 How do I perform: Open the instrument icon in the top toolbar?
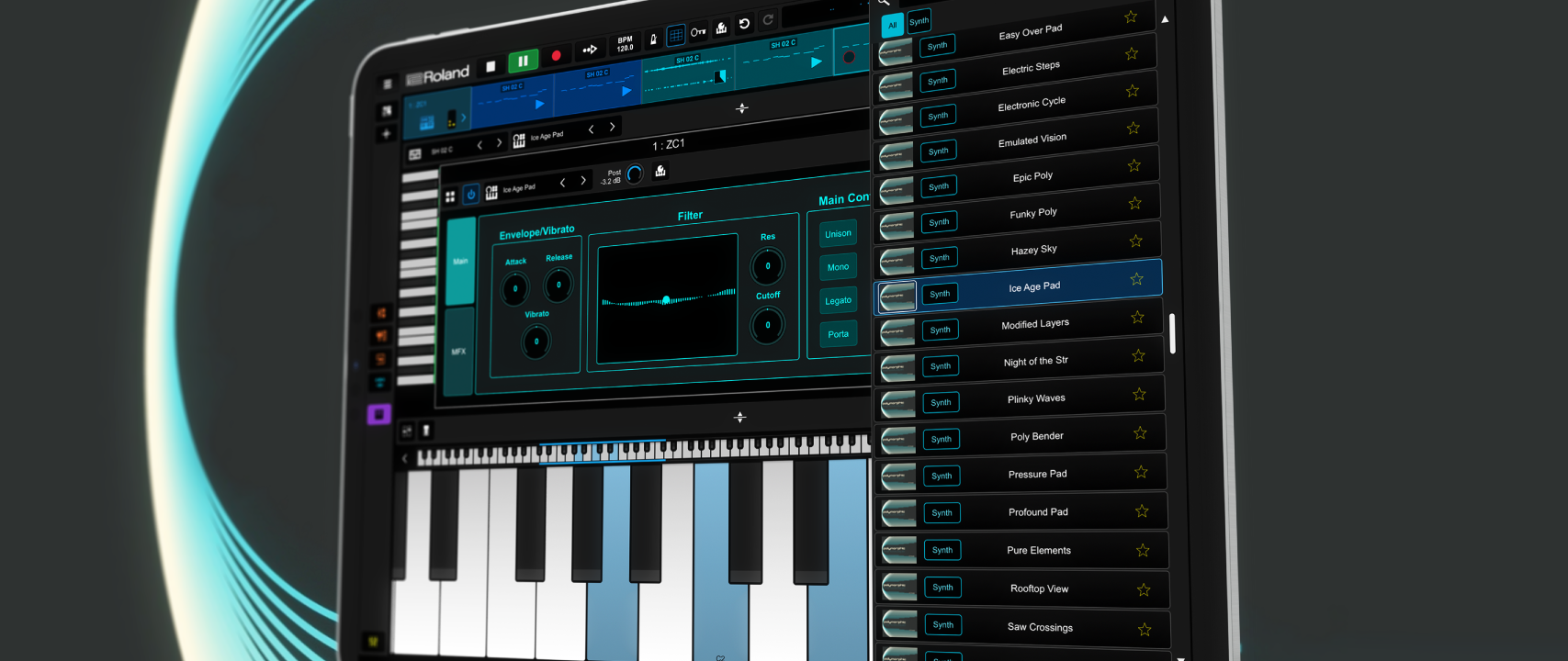coord(721,28)
